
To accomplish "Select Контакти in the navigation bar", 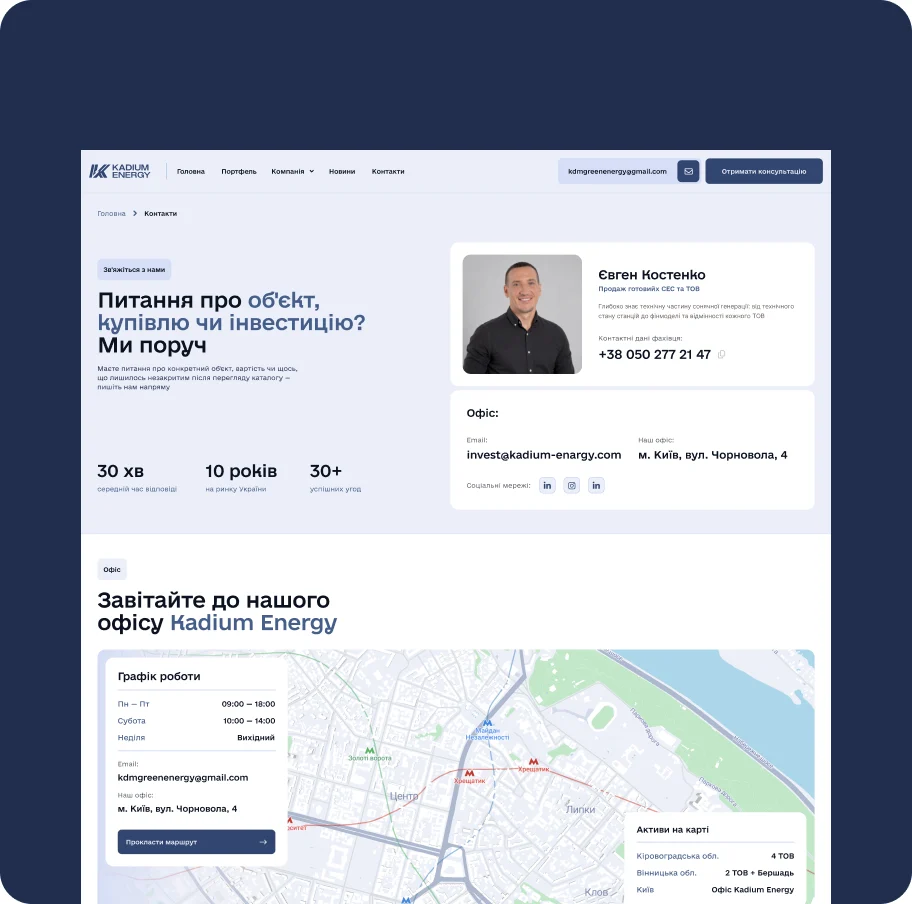I will [x=388, y=172].
